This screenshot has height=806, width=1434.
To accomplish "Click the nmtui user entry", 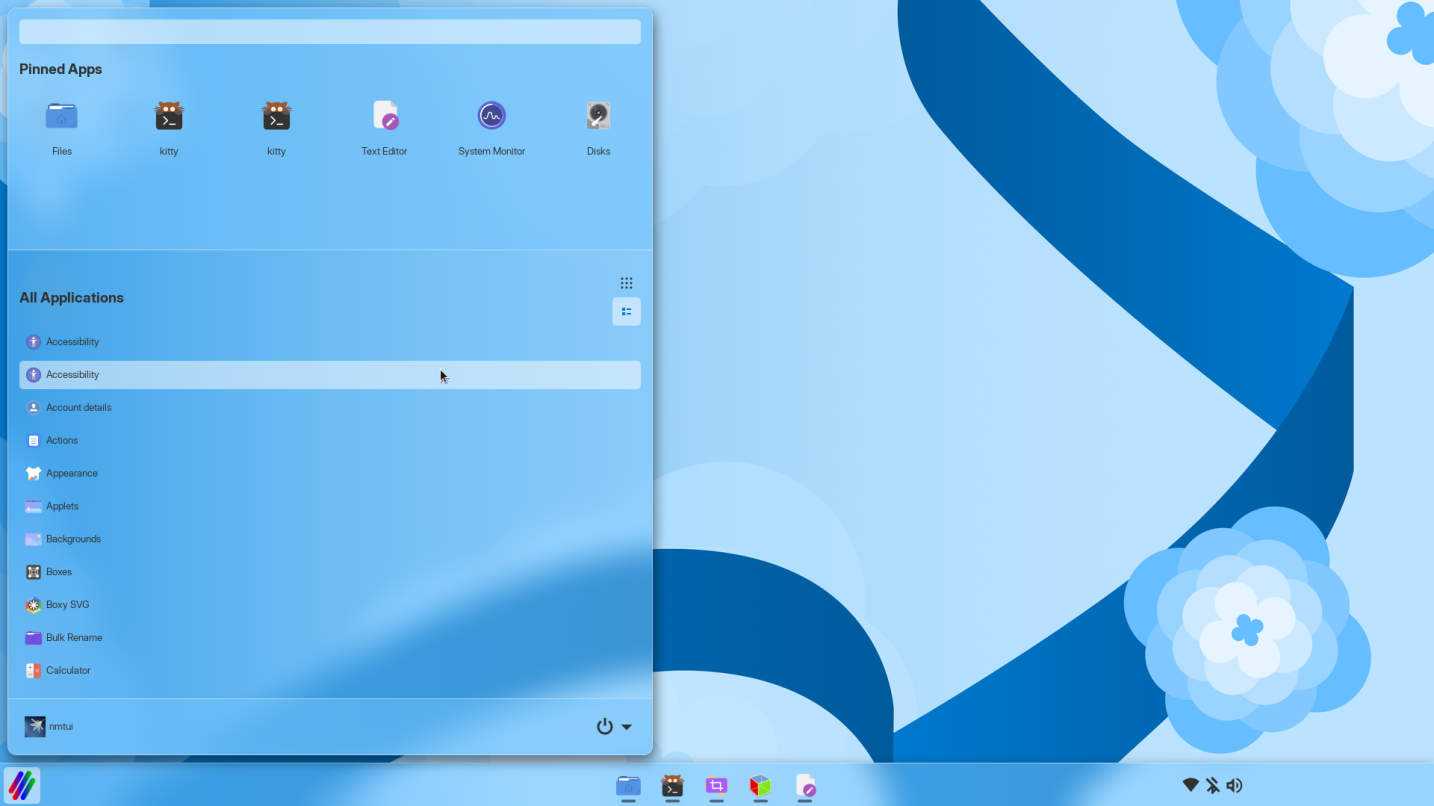I will pyautogui.click(x=49, y=727).
